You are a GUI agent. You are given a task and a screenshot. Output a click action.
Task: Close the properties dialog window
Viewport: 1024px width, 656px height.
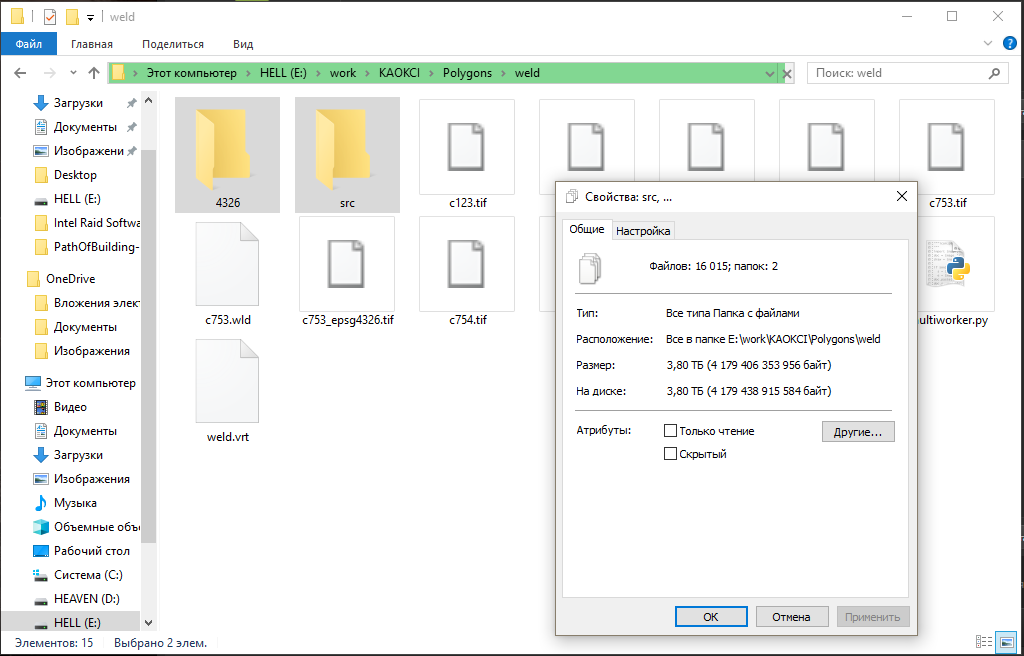(x=902, y=197)
